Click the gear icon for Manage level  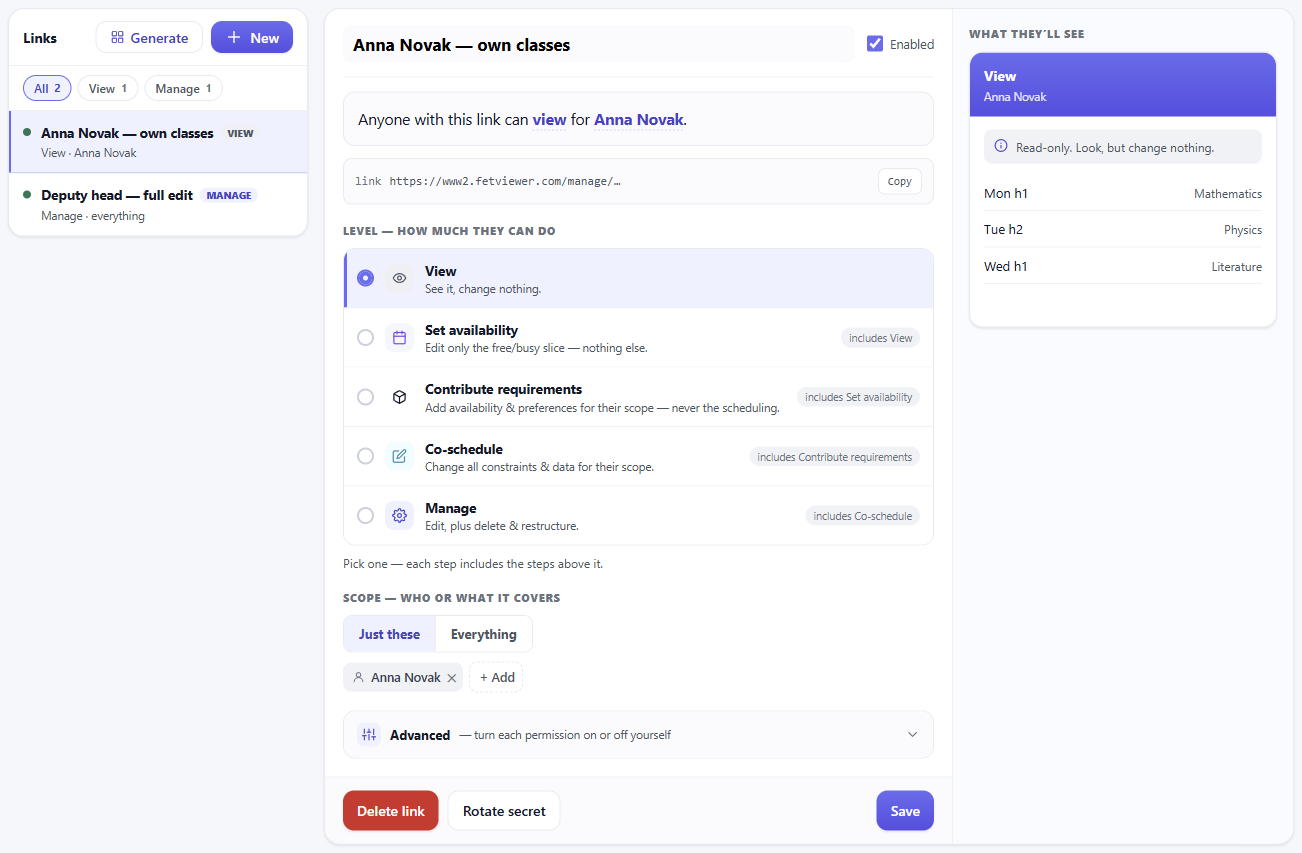point(399,516)
